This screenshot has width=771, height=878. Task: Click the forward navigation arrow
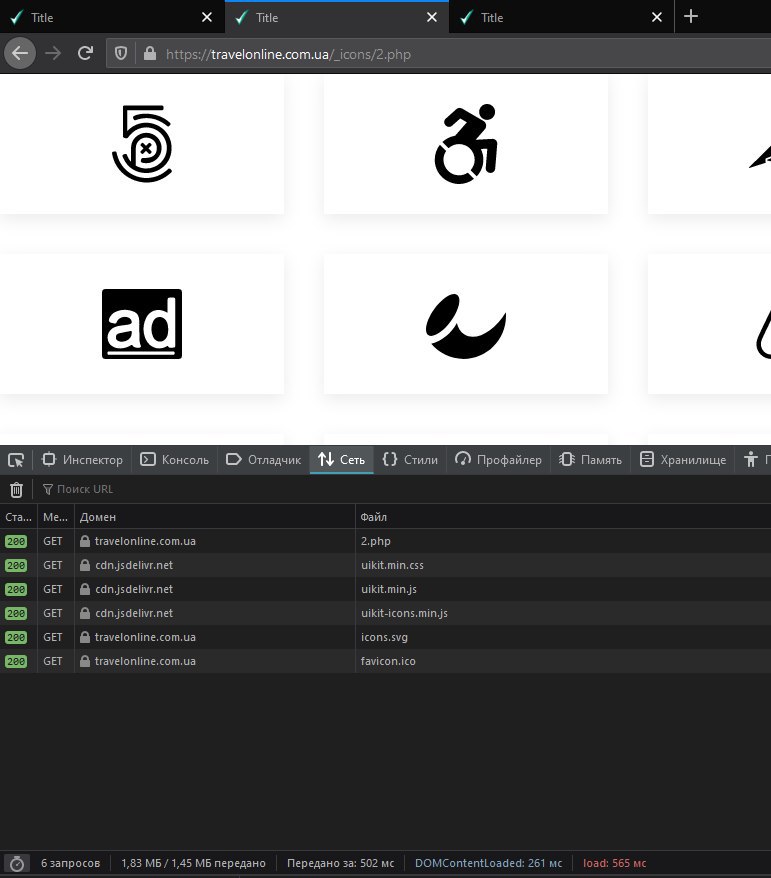[53, 54]
